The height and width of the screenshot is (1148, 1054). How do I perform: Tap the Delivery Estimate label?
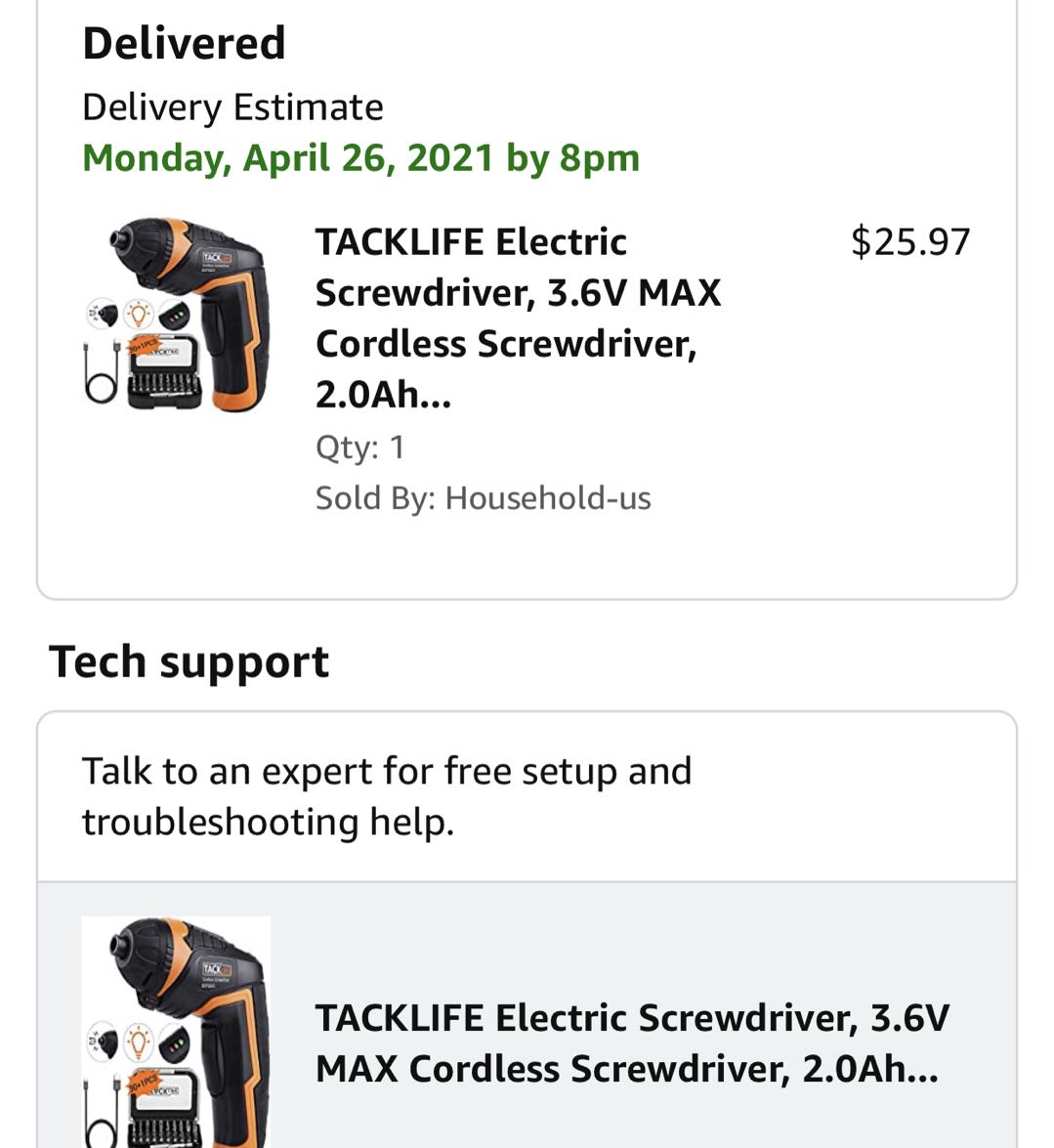(232, 106)
